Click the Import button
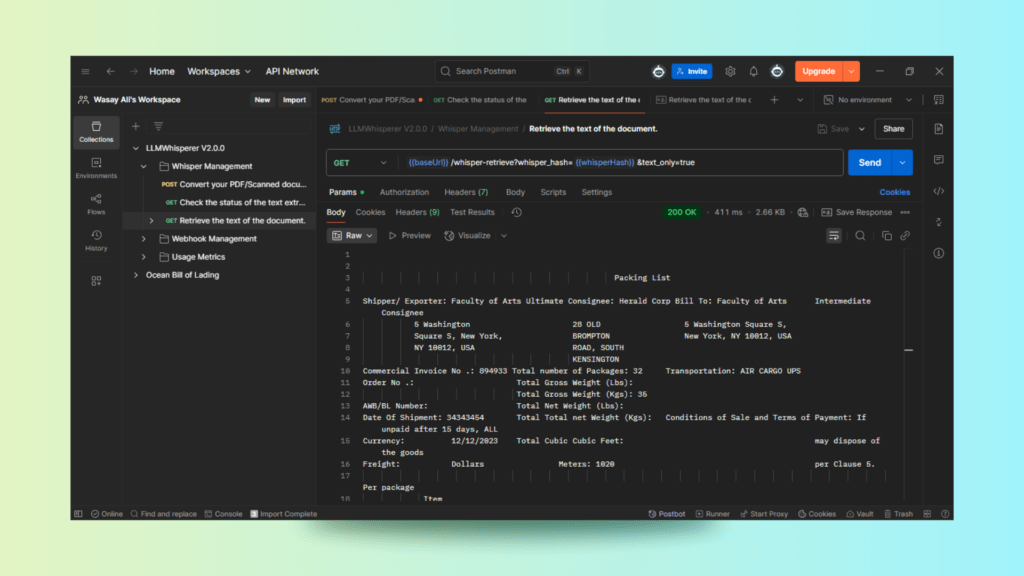Image resolution: width=1024 pixels, height=576 pixels. (294, 100)
